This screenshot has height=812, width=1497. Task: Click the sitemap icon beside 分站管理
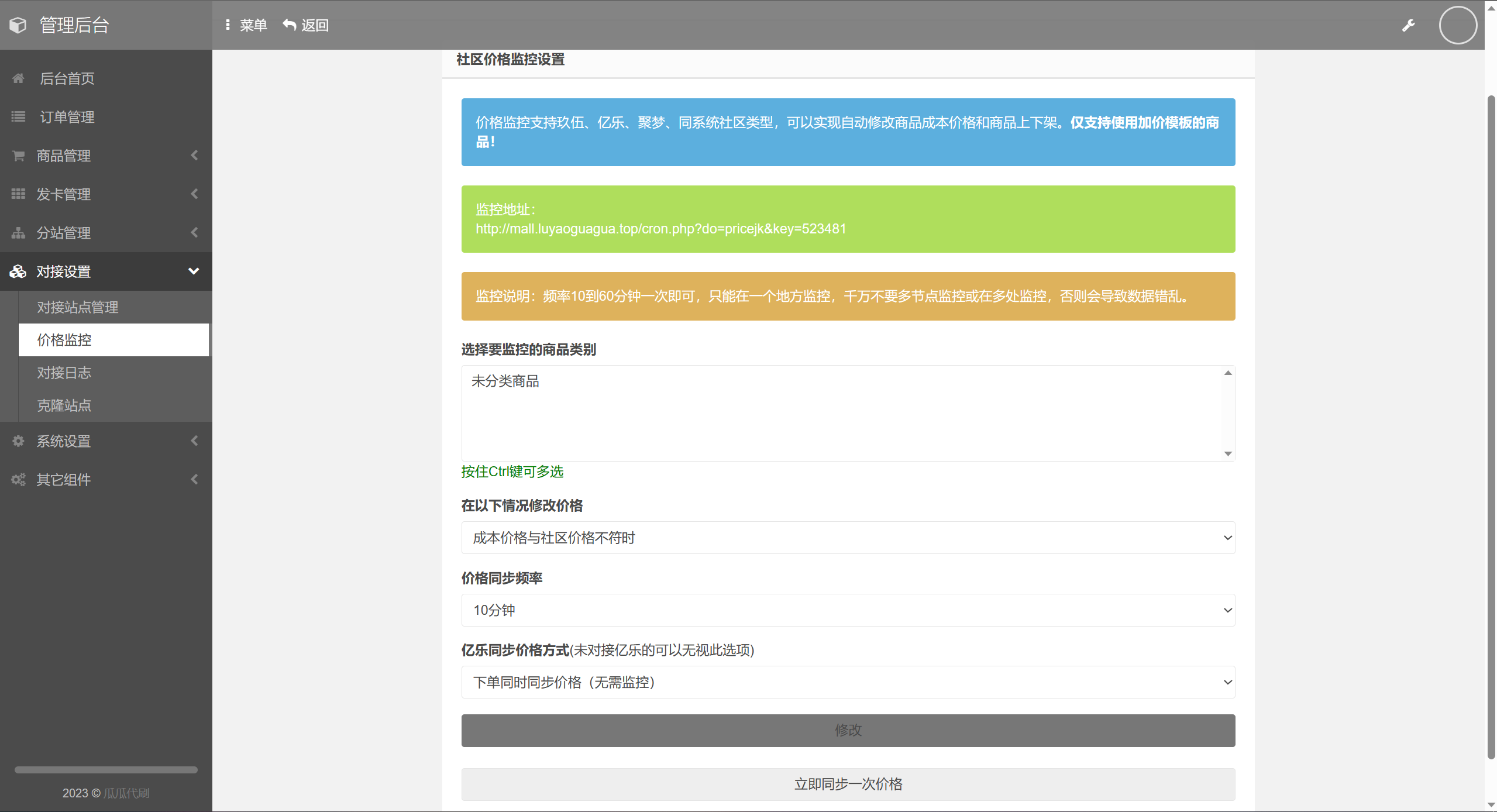18,233
